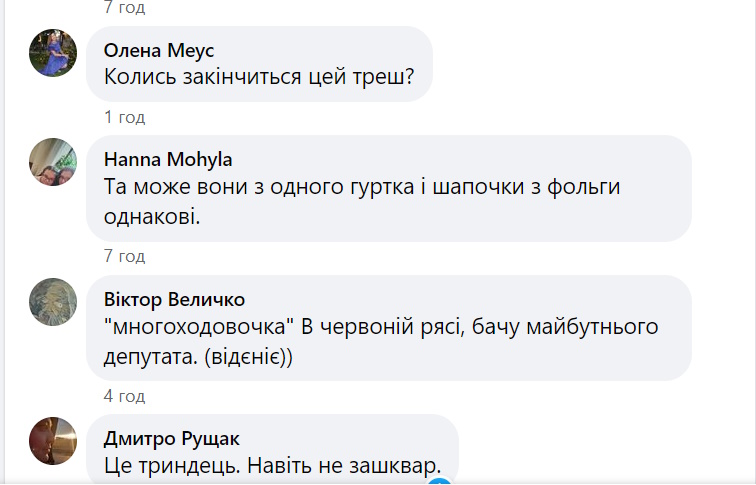This screenshot has height=485, width=756.
Task: Open the Віктор Величко name link
Action: 174,298
